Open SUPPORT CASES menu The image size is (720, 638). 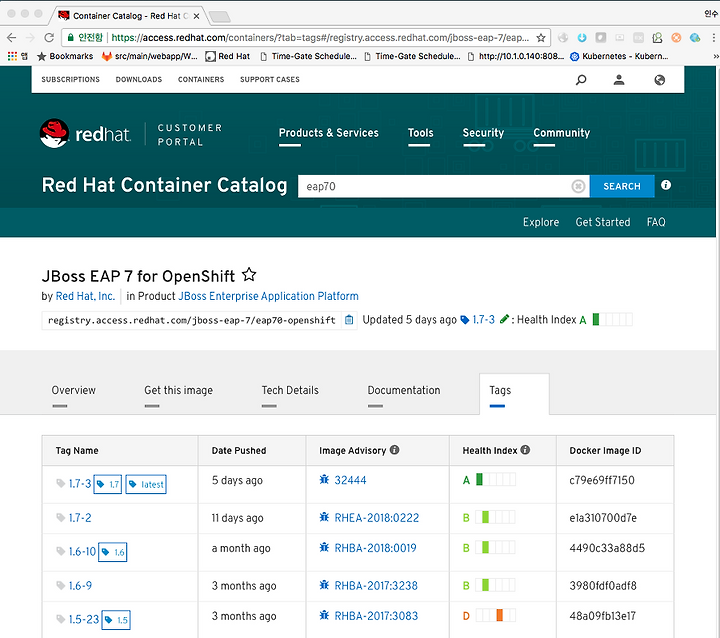(x=270, y=79)
